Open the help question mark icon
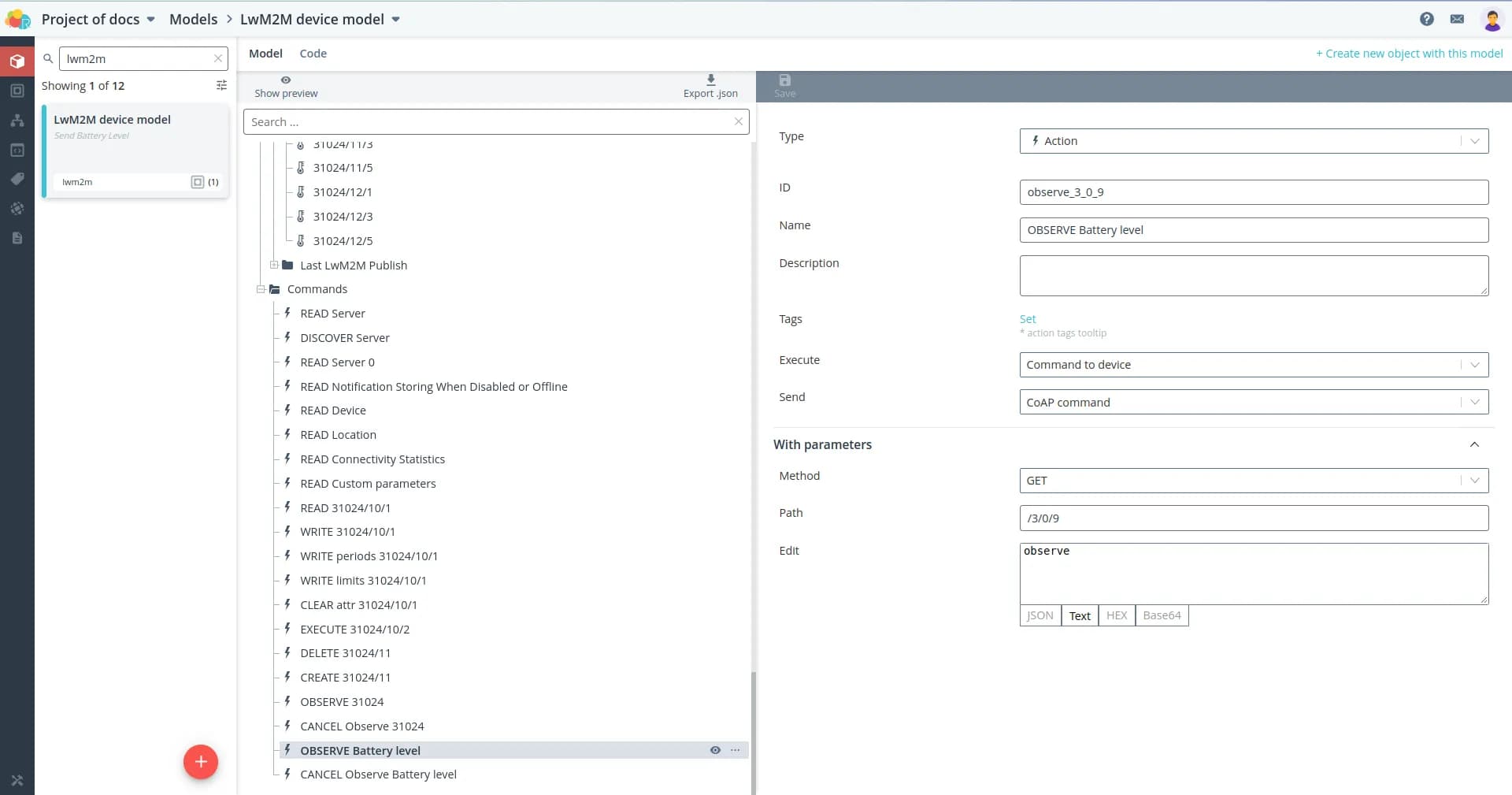 coord(1426,19)
